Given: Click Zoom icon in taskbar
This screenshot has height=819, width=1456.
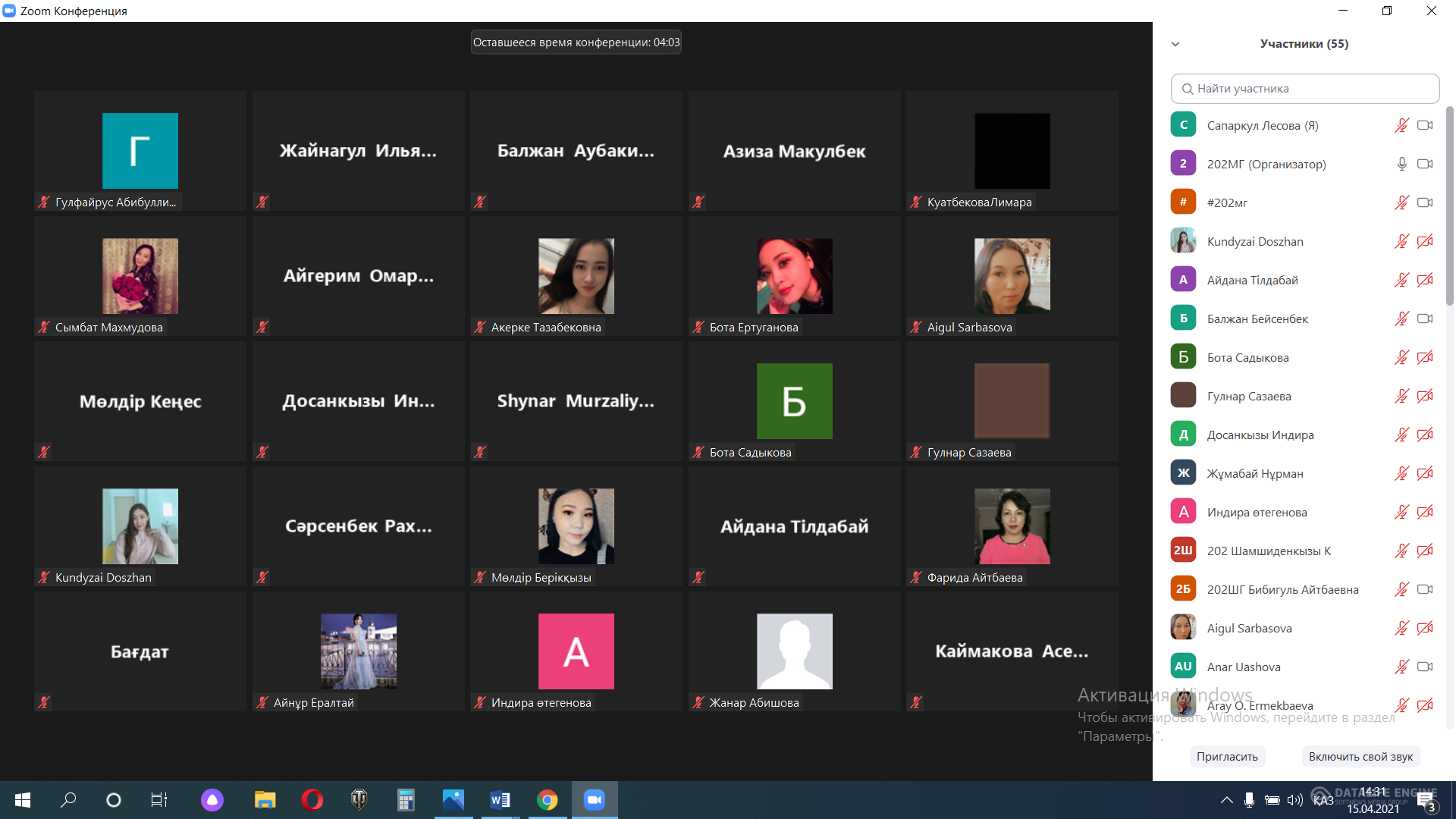Looking at the screenshot, I should click(595, 799).
